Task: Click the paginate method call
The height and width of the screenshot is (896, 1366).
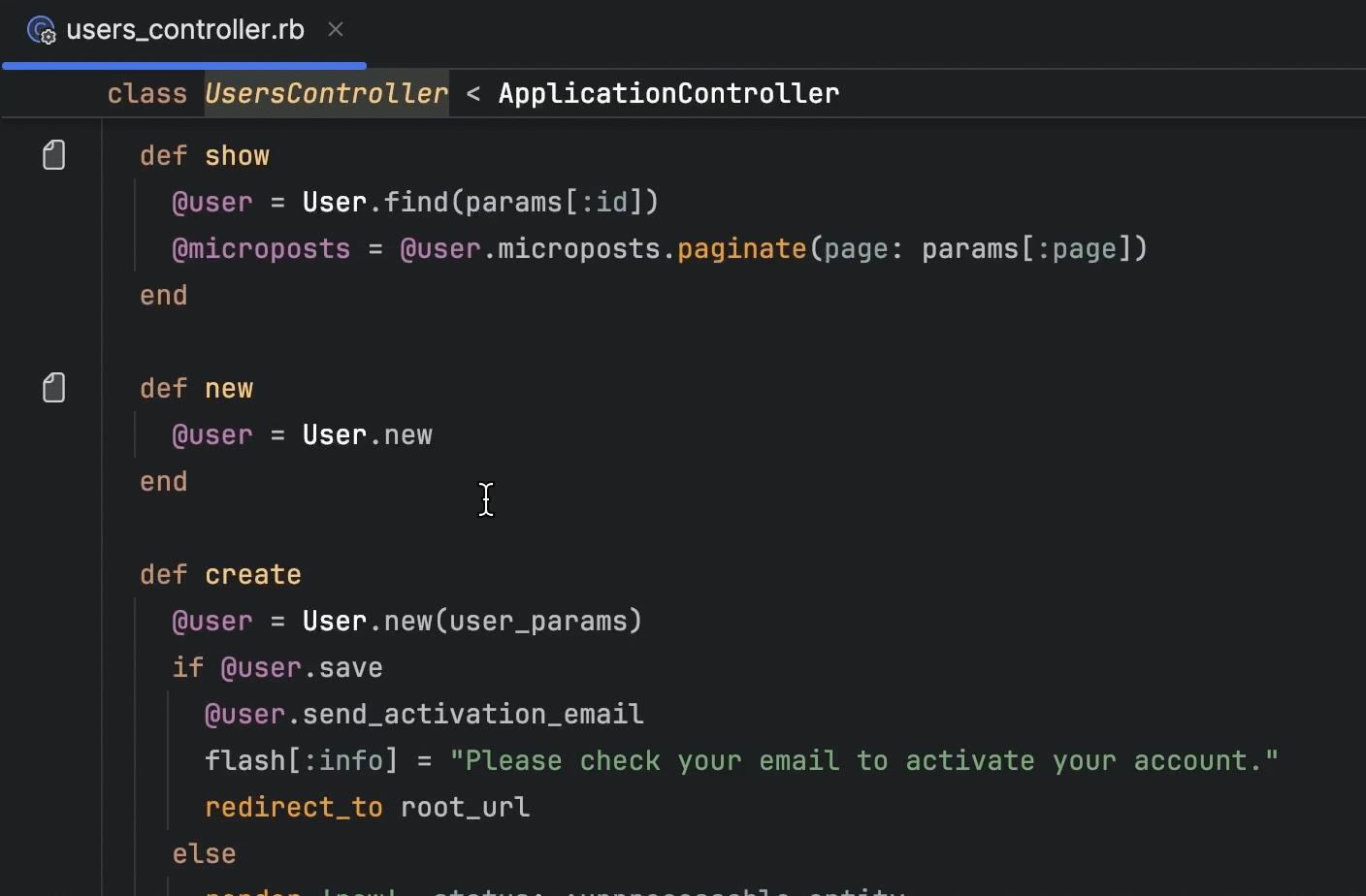Action: click(x=741, y=249)
